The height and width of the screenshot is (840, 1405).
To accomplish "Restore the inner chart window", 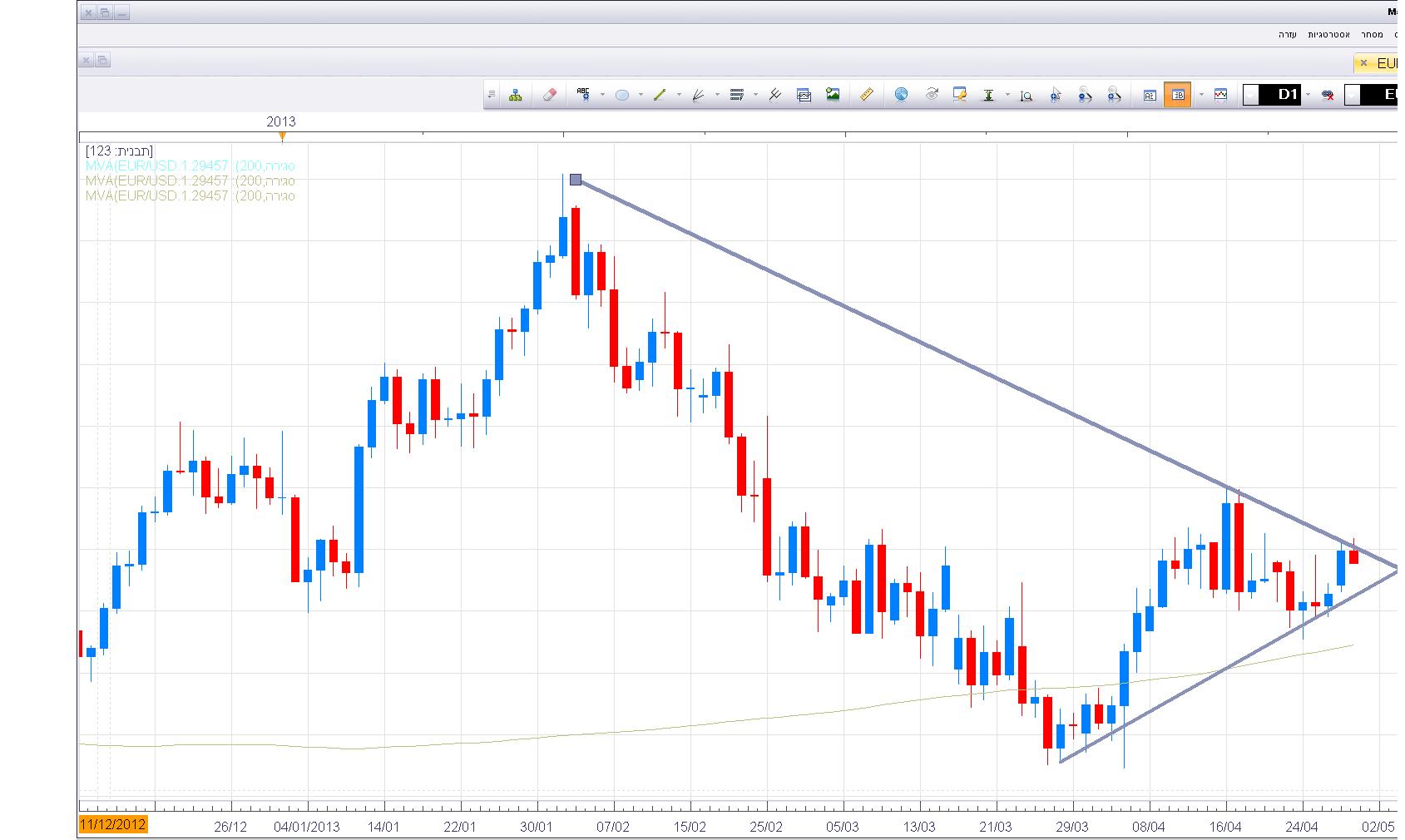I will tap(102, 61).
